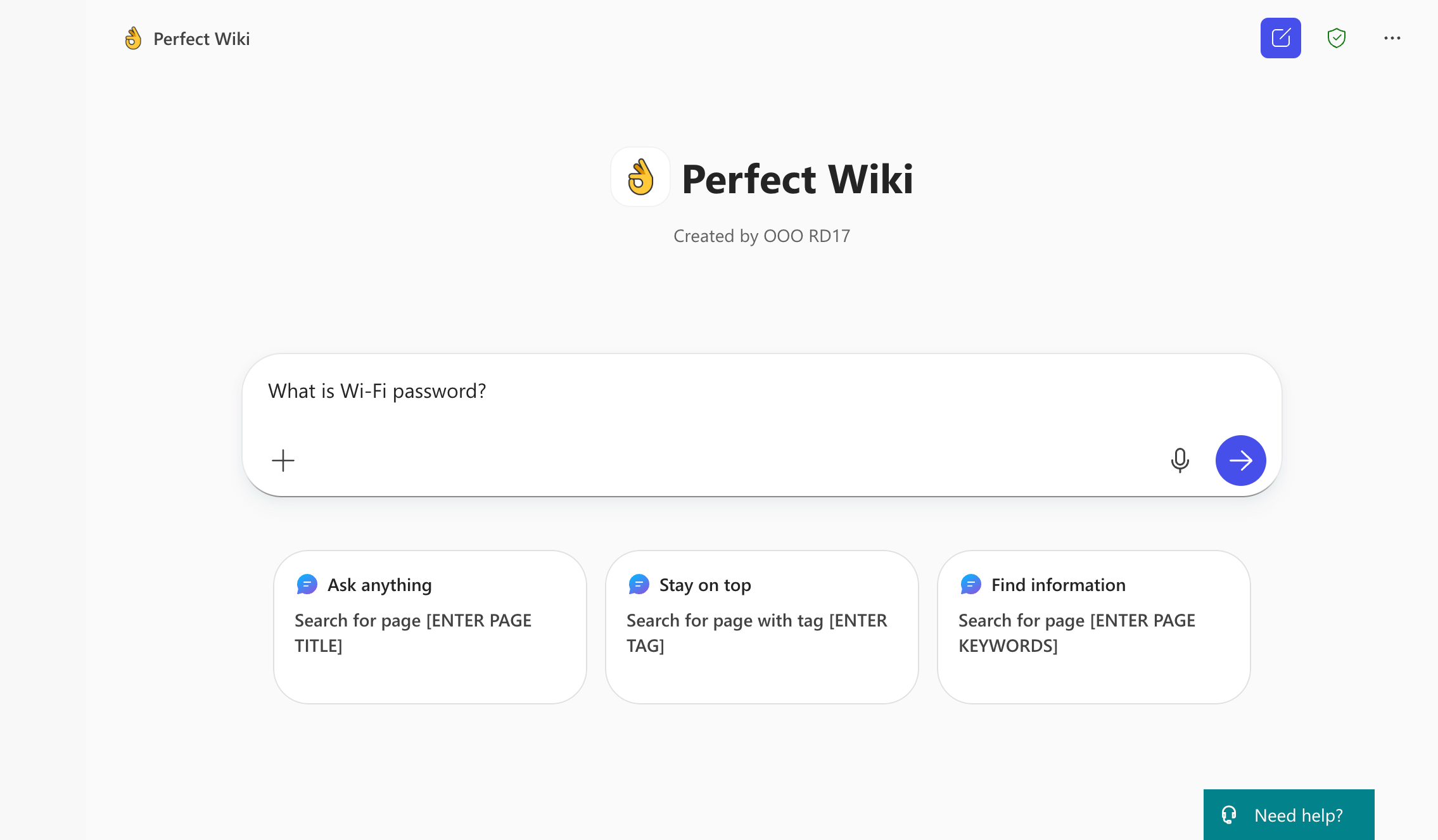
Task: Click the Perfect Wiki title in top bar
Action: [x=201, y=38]
